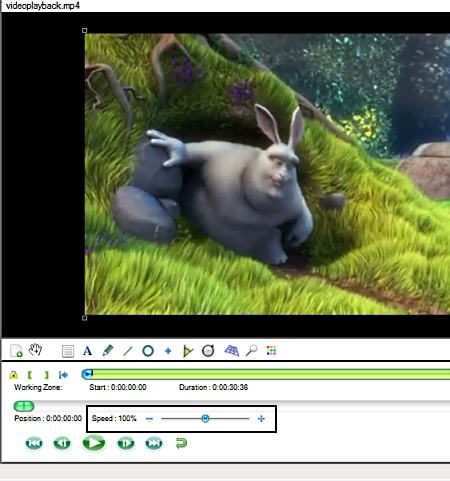Screen dimensions: 450x481
Task: Reset the working zone selection
Action: tap(63, 375)
